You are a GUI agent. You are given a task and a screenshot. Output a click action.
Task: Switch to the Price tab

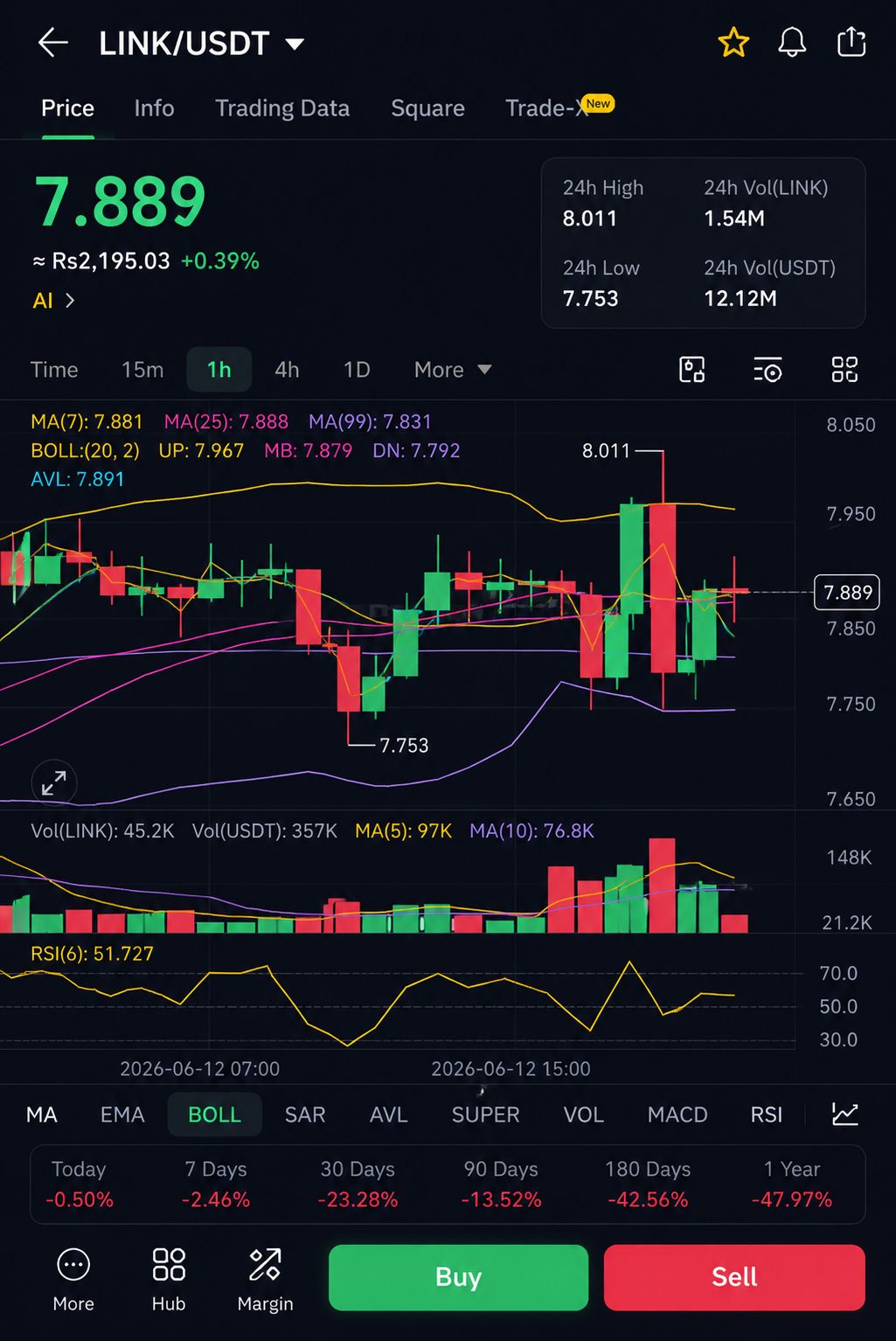[67, 108]
